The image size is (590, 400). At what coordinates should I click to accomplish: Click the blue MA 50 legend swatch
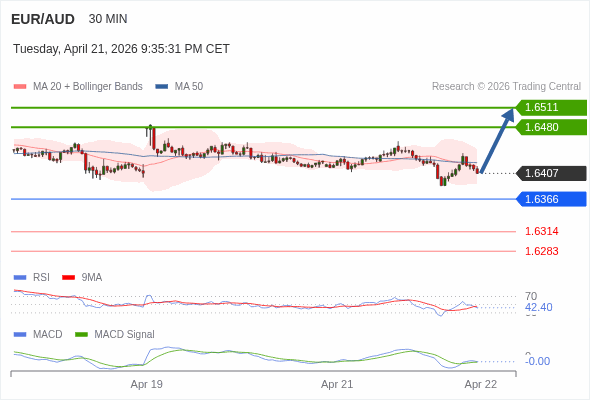tap(162, 87)
